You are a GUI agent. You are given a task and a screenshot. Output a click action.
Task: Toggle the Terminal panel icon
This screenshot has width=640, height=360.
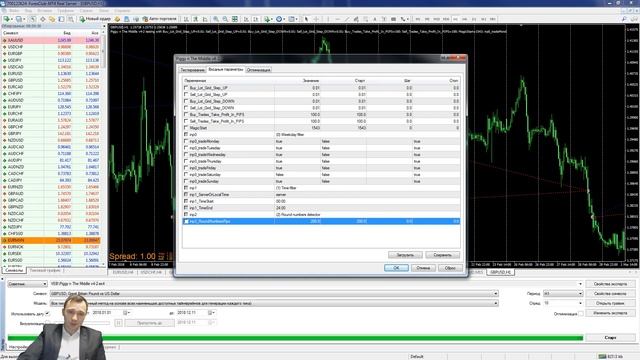[x=61, y=19]
